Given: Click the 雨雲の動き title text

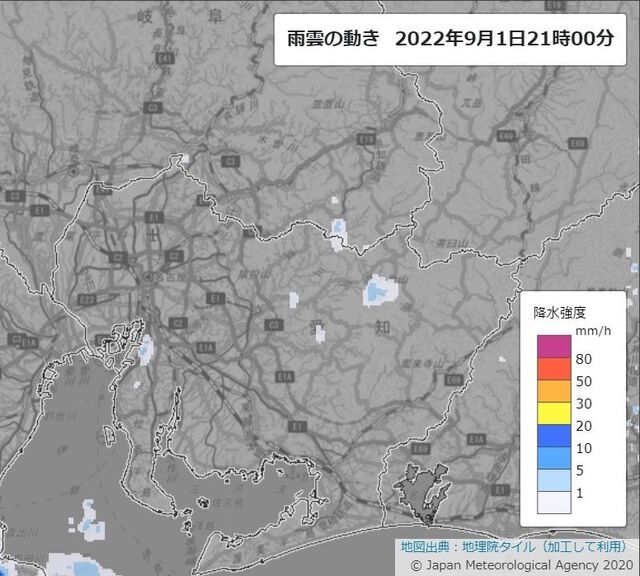Looking at the screenshot, I should pos(333,39).
